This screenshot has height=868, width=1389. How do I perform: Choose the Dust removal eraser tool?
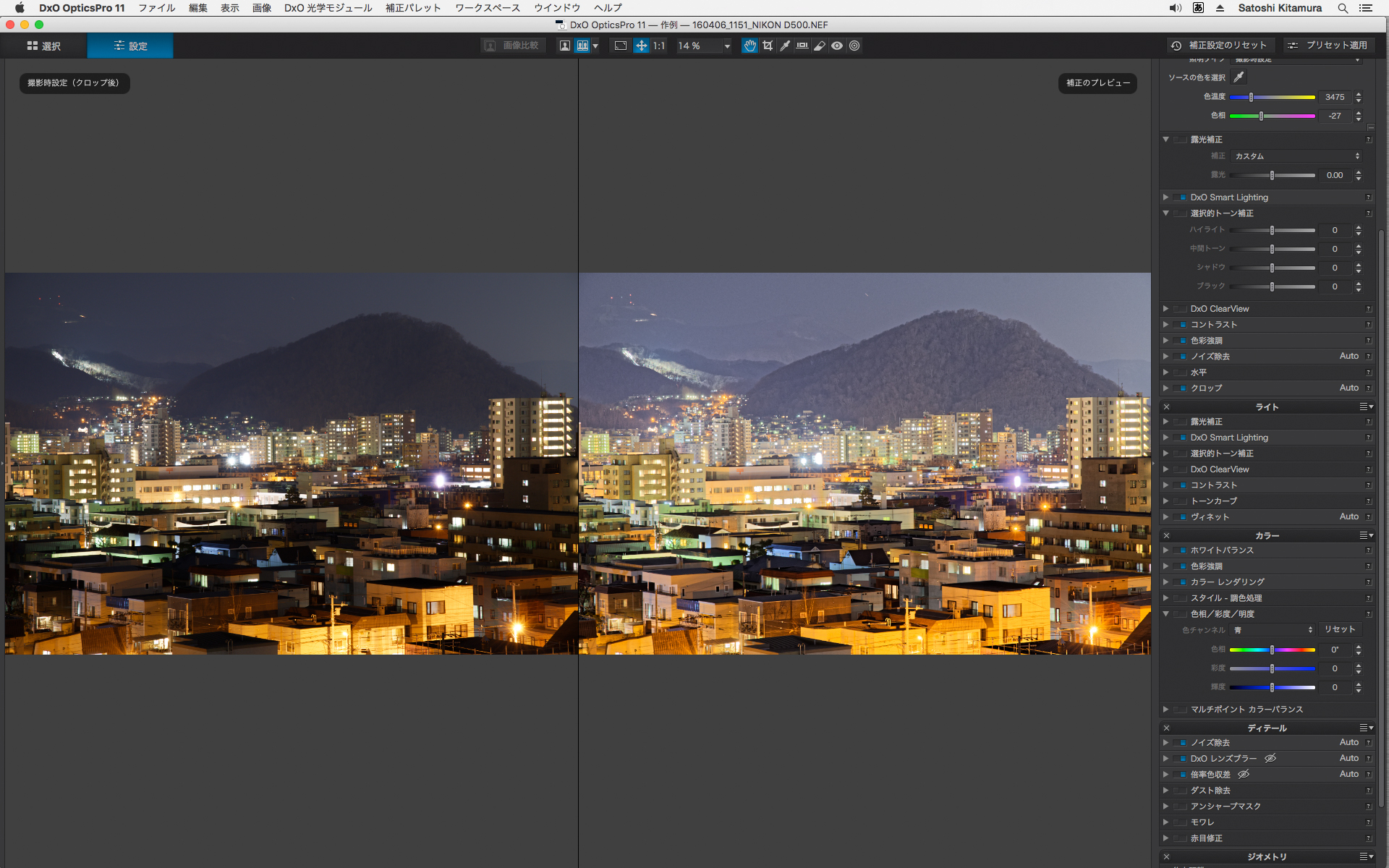820,46
